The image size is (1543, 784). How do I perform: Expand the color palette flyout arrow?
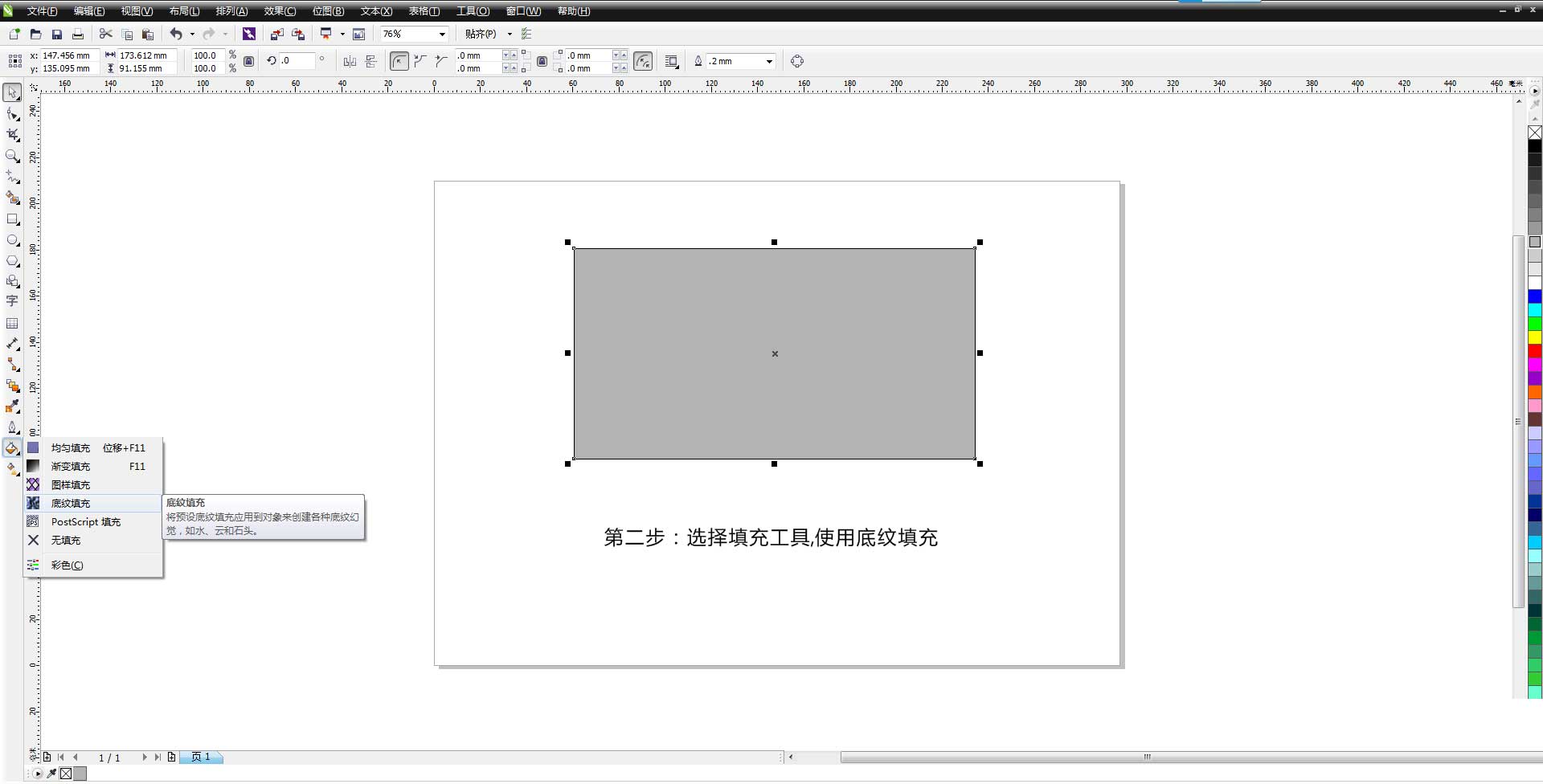pos(1535,92)
